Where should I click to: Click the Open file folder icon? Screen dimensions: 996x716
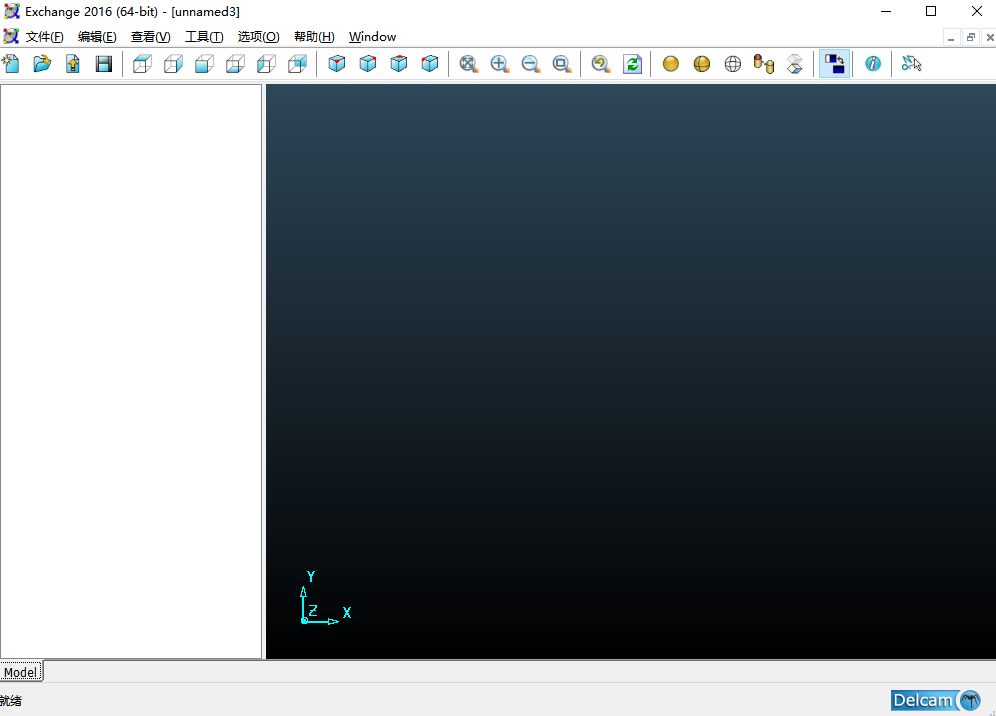(42, 64)
